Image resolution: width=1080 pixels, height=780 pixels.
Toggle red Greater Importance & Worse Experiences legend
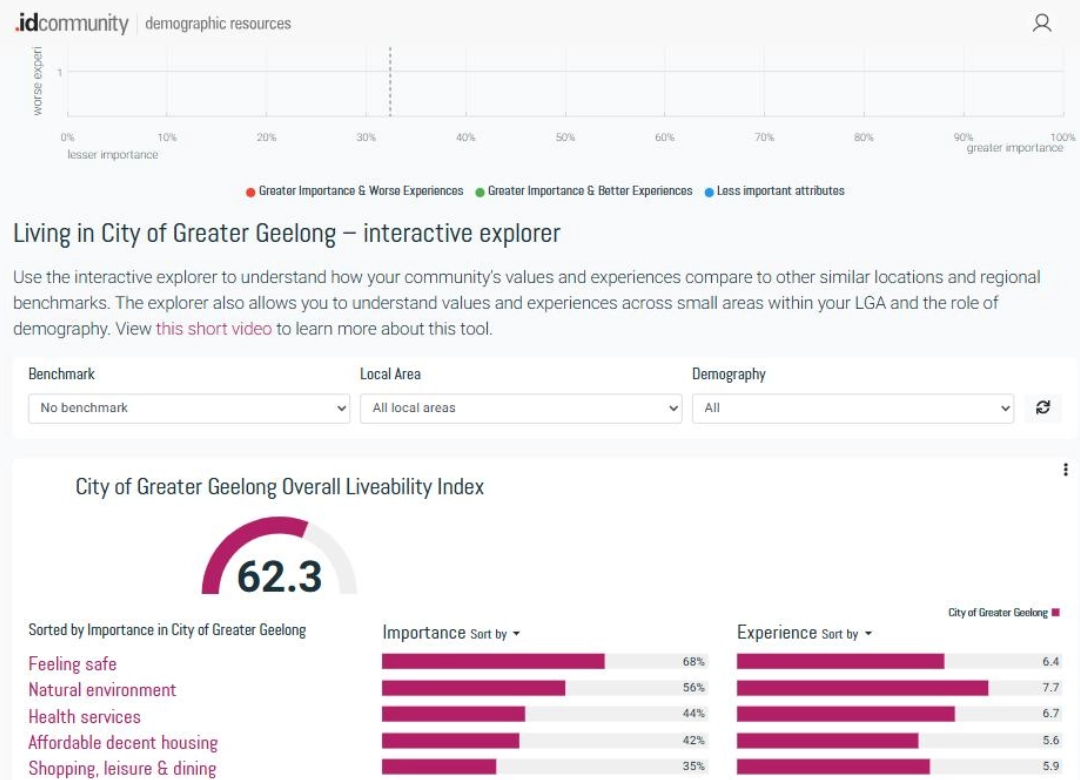(355, 191)
